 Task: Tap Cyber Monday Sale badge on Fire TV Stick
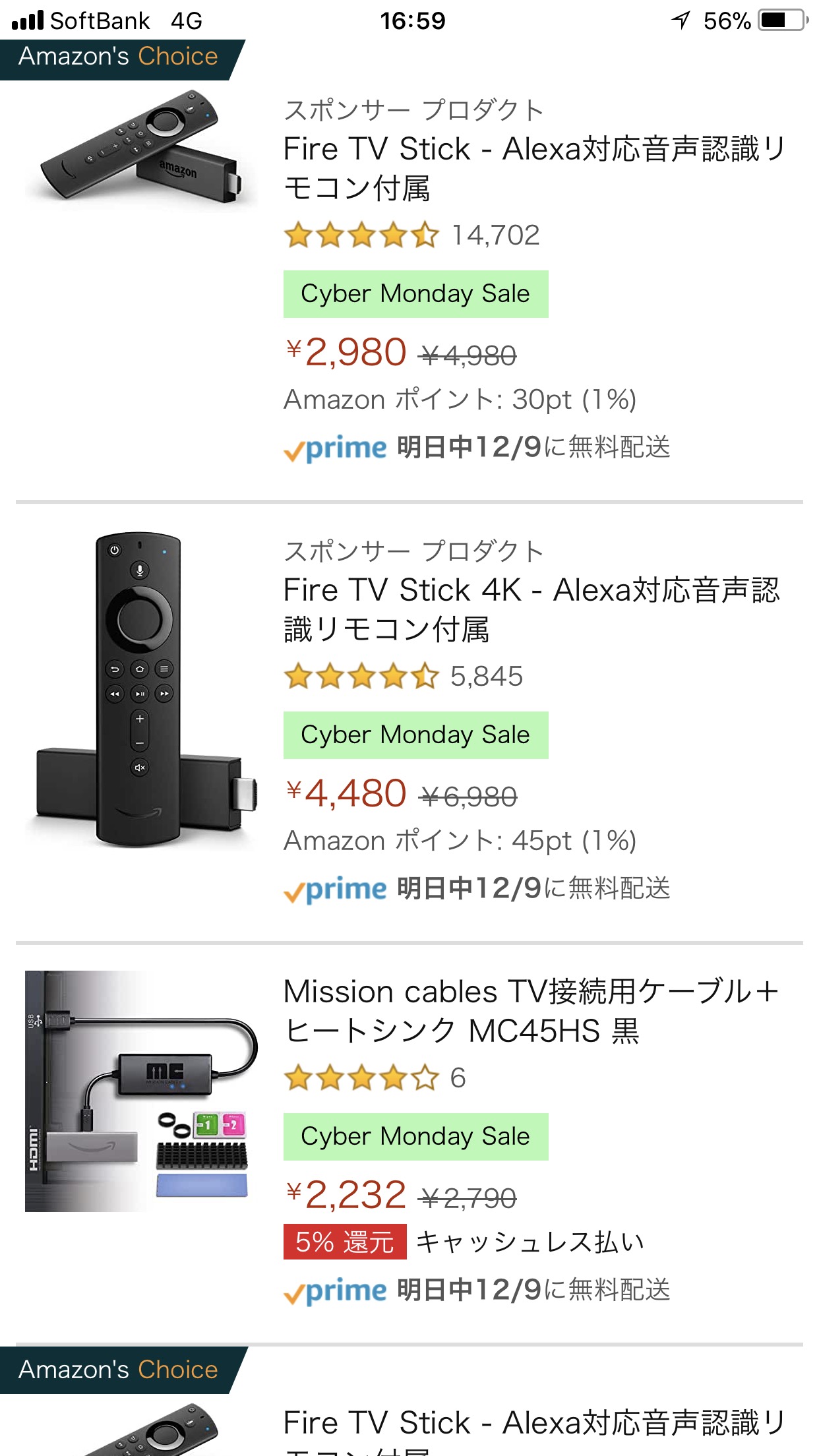(x=415, y=294)
